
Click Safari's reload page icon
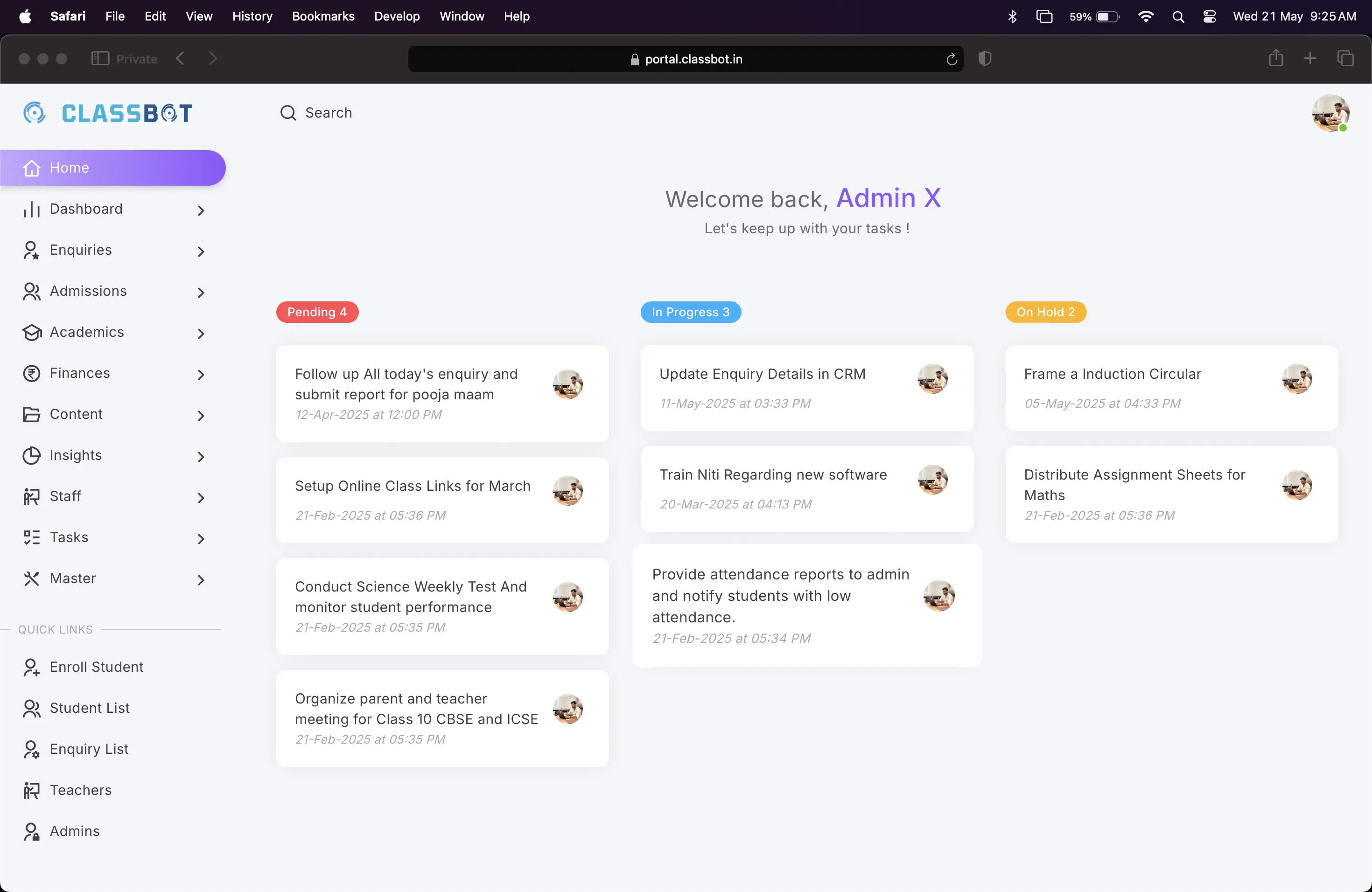click(x=951, y=59)
